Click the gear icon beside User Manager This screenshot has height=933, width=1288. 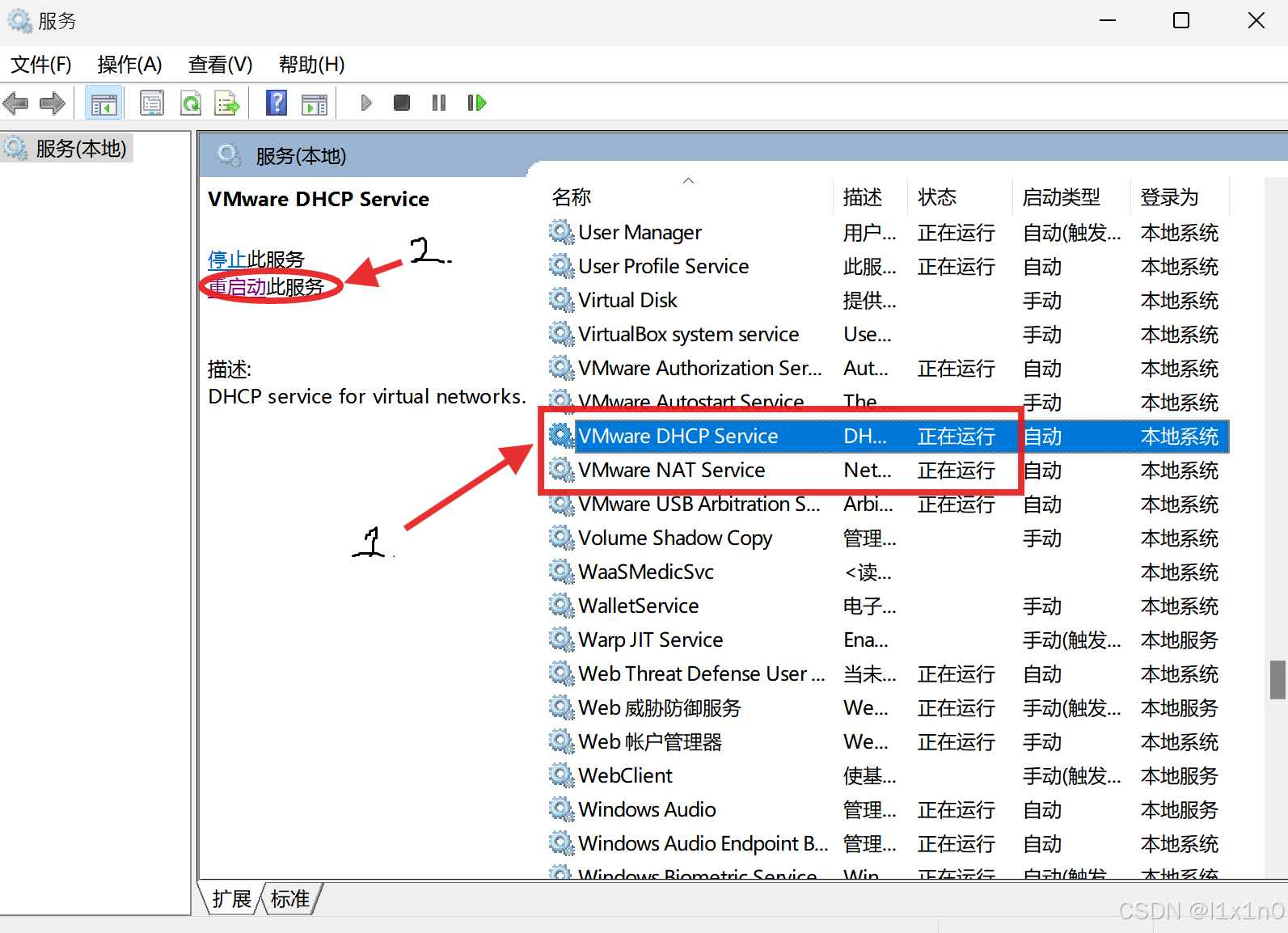pos(561,232)
